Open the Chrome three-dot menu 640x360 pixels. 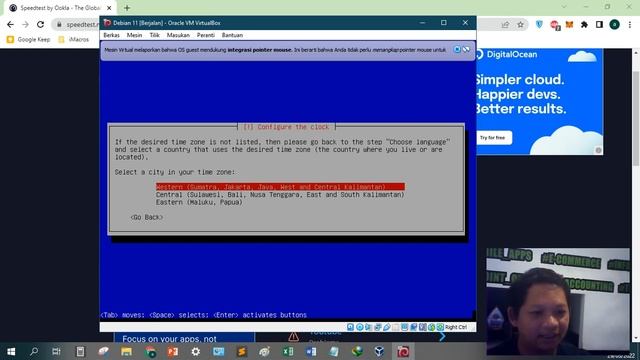click(x=629, y=24)
